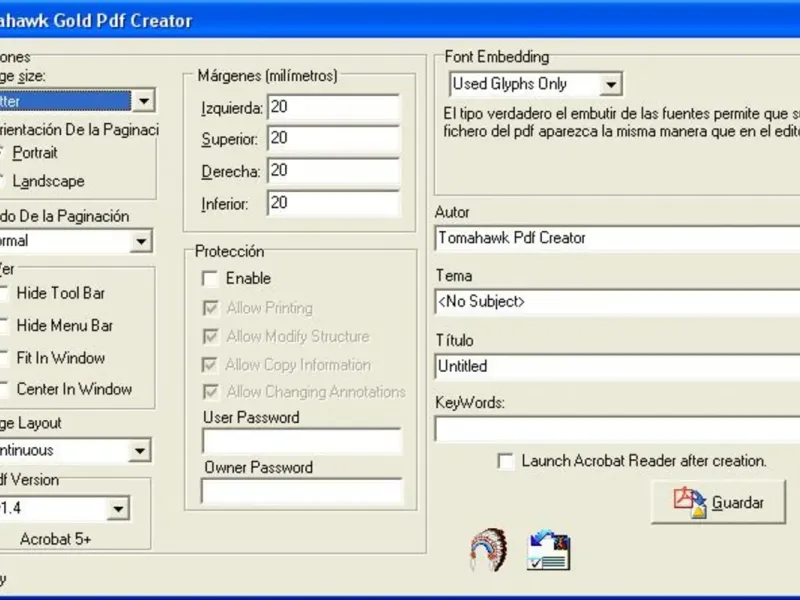
Task: Click the Superior margin field
Action: coord(334,139)
